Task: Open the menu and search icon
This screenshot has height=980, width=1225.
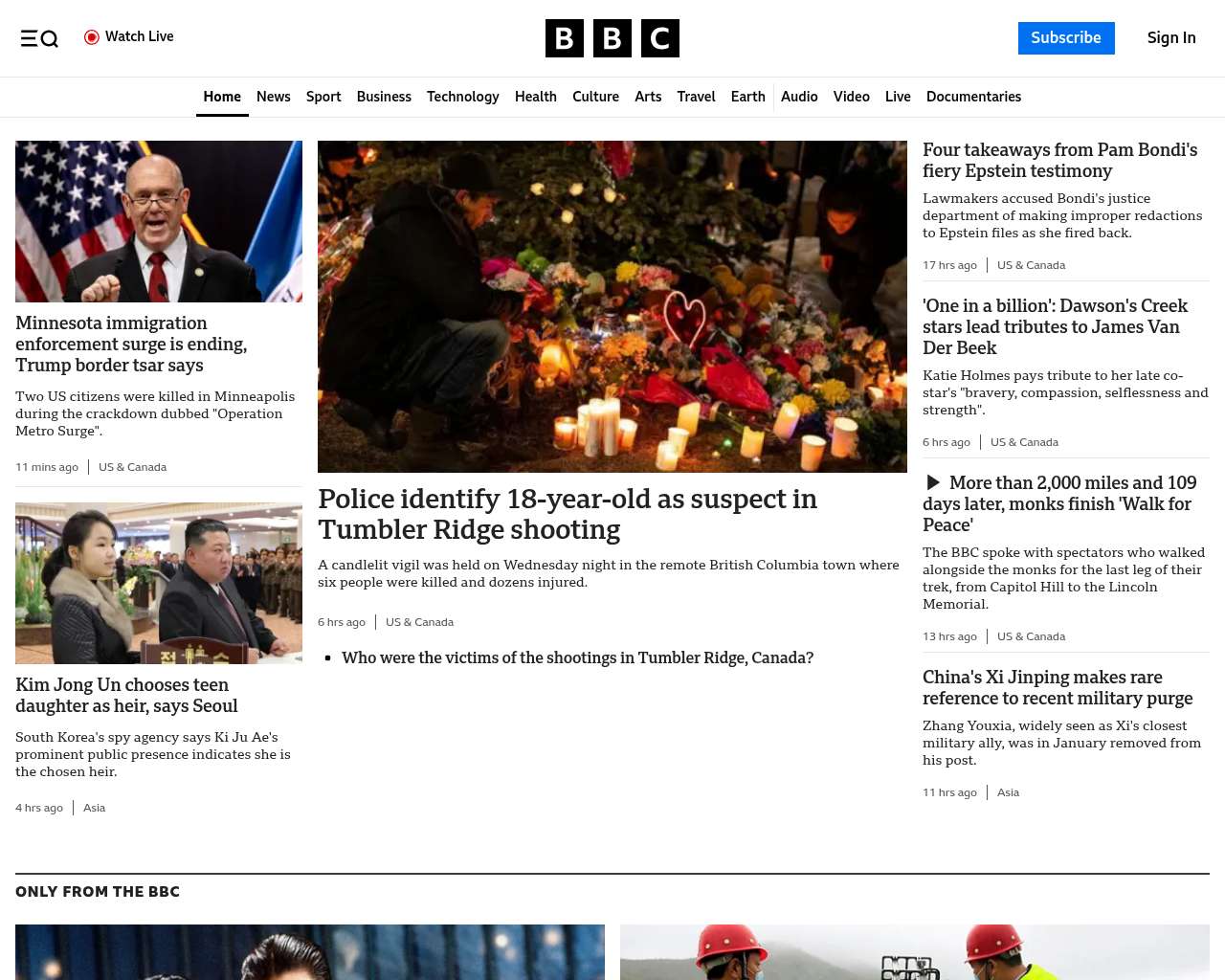Action: pyautogui.click(x=39, y=38)
